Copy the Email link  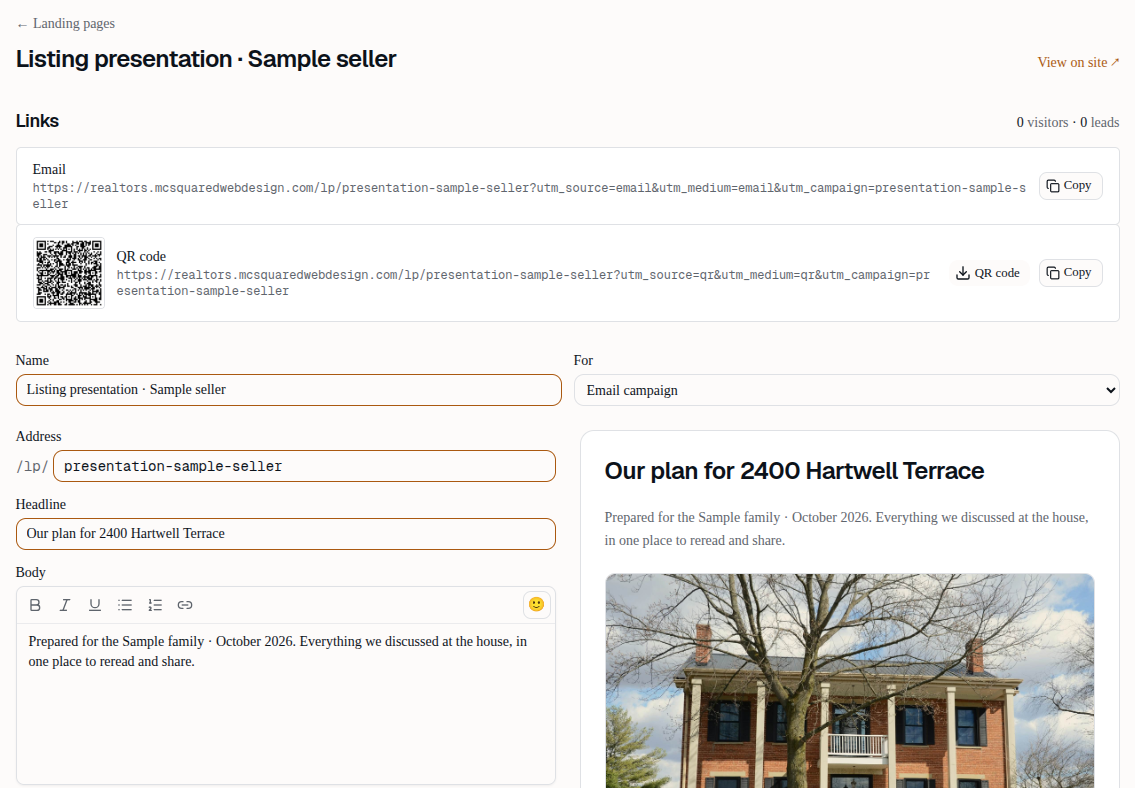click(x=1070, y=186)
